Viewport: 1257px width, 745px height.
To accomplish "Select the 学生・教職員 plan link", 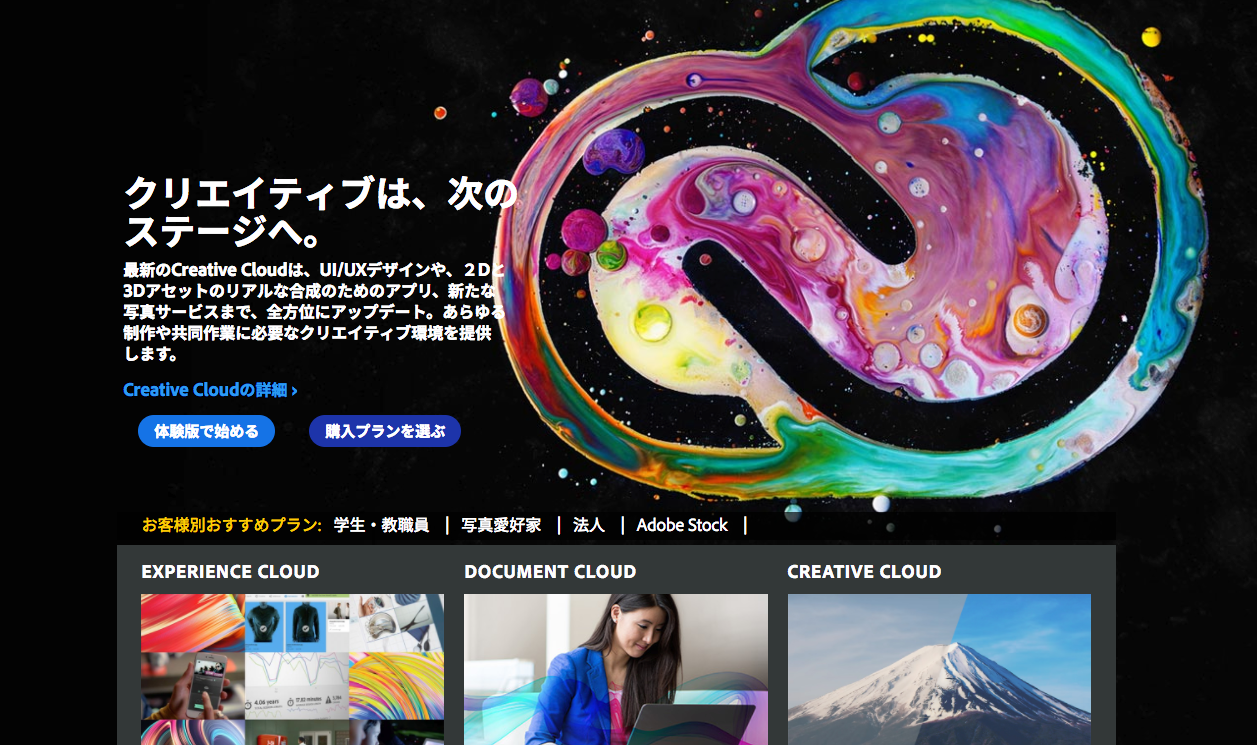I will (x=381, y=525).
